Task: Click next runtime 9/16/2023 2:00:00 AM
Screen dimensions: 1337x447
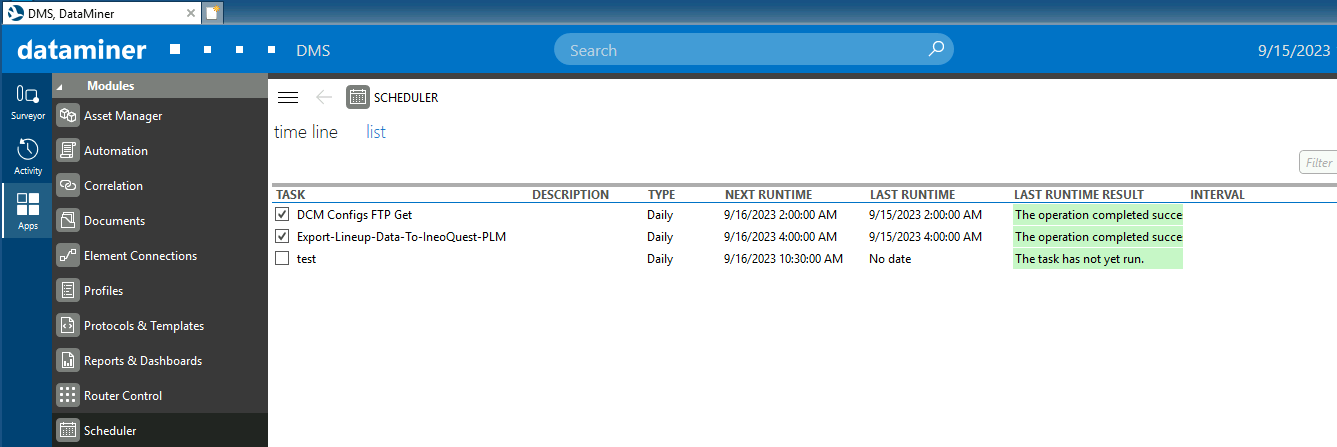Action: click(780, 214)
